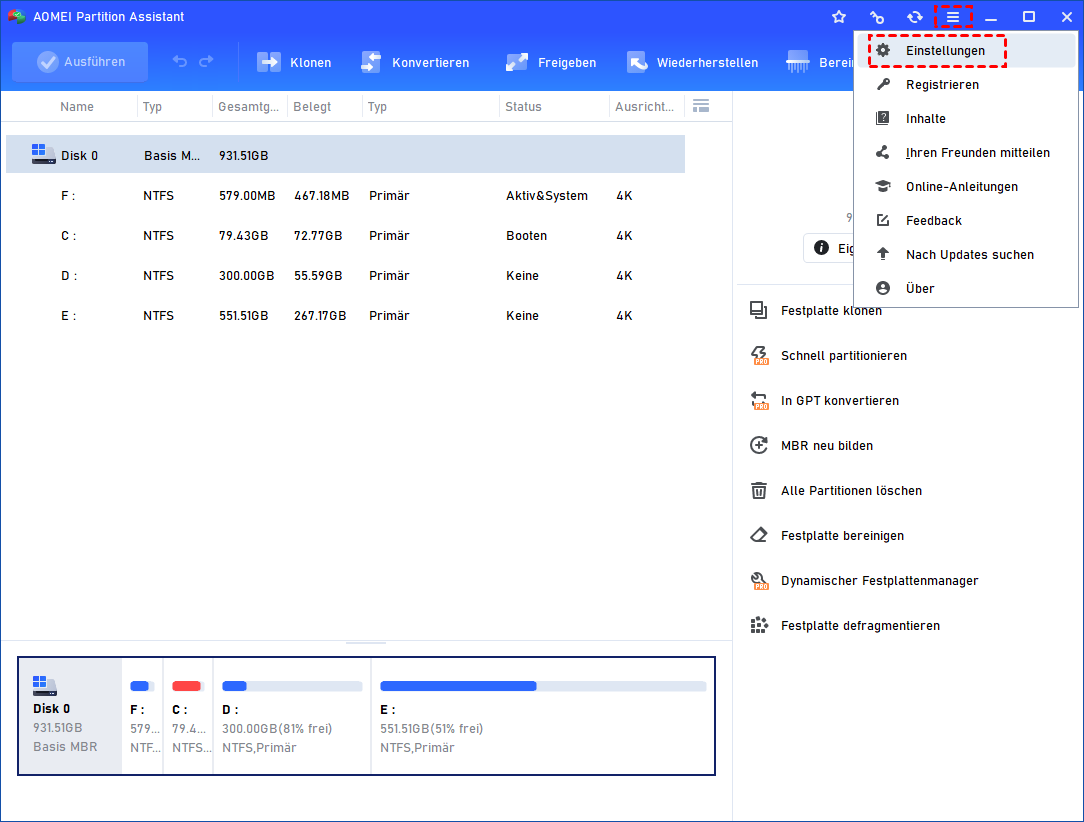Select Registrieren from the menu
1084x822 pixels.
click(966, 84)
